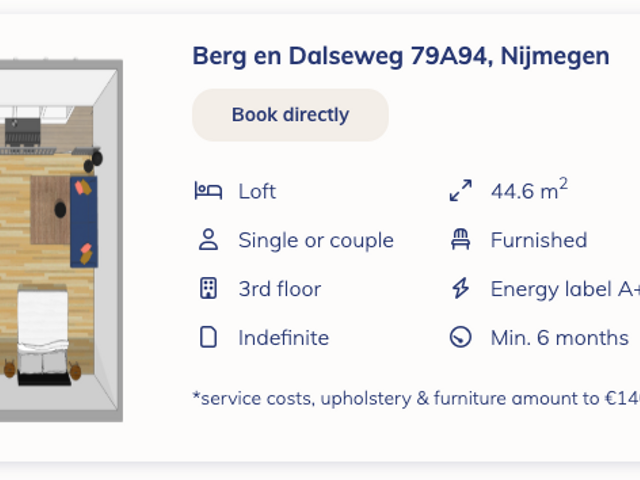Open the apartment floor plan image
The width and height of the screenshot is (640, 480).
tap(60, 240)
